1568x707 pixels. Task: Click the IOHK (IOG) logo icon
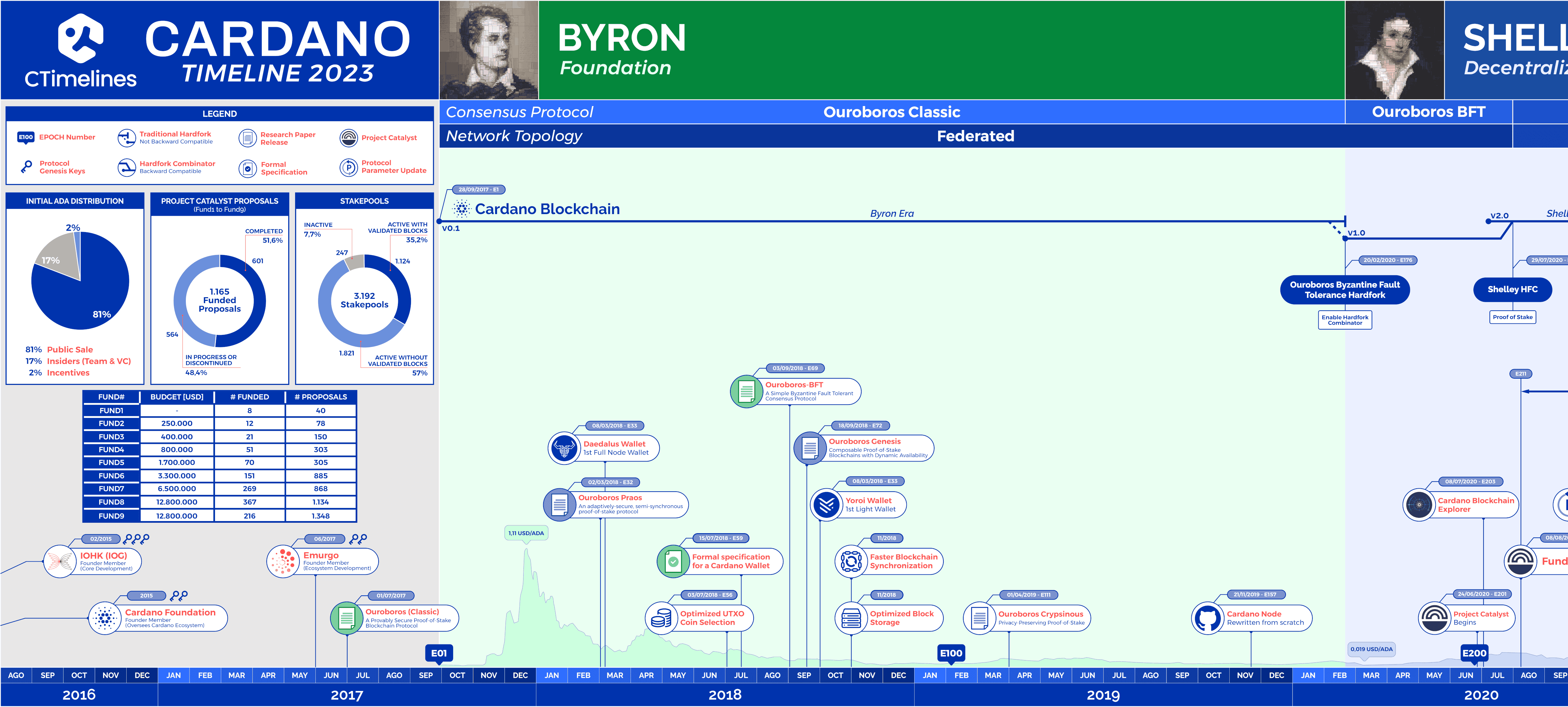point(60,561)
